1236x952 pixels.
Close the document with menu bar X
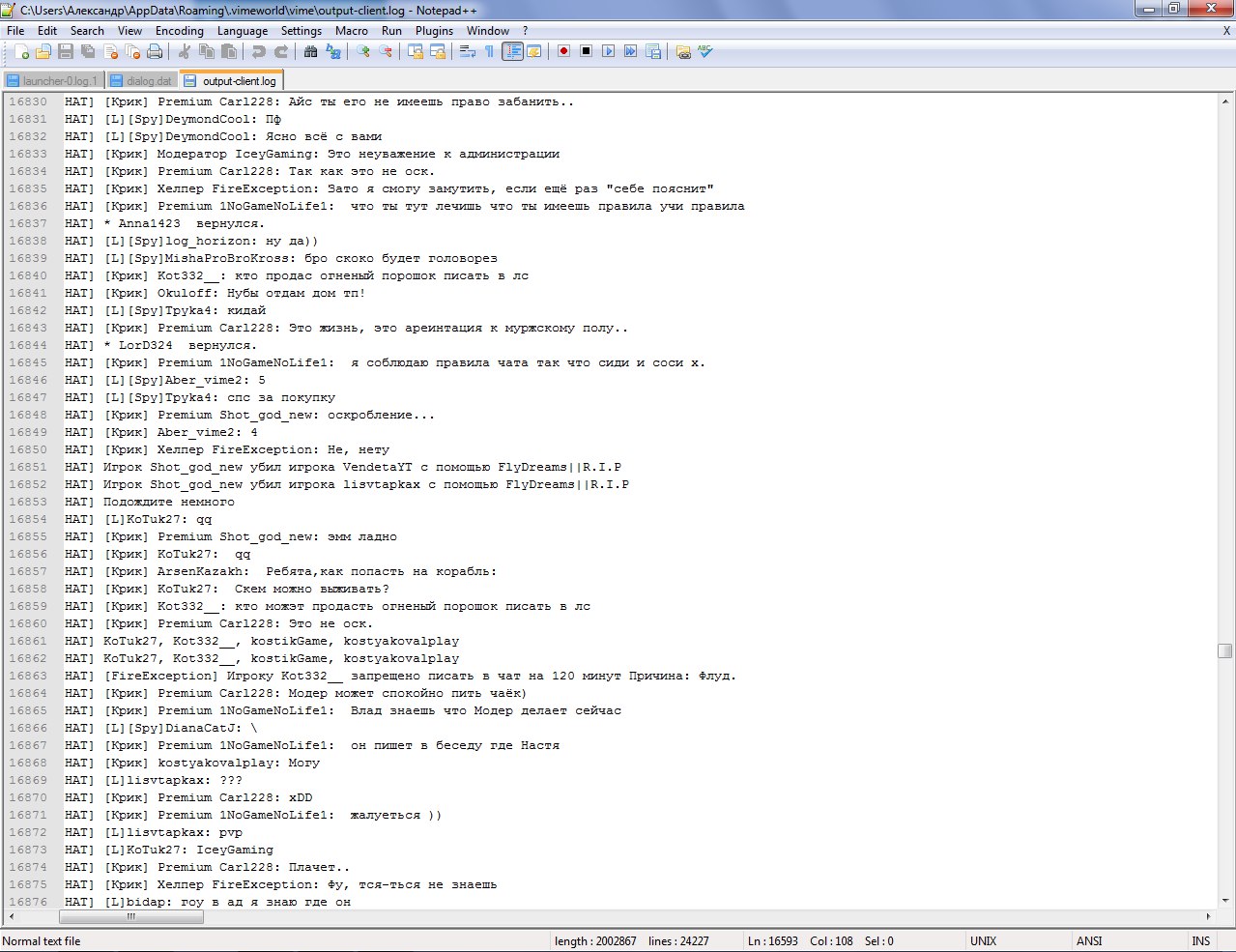click(1226, 31)
